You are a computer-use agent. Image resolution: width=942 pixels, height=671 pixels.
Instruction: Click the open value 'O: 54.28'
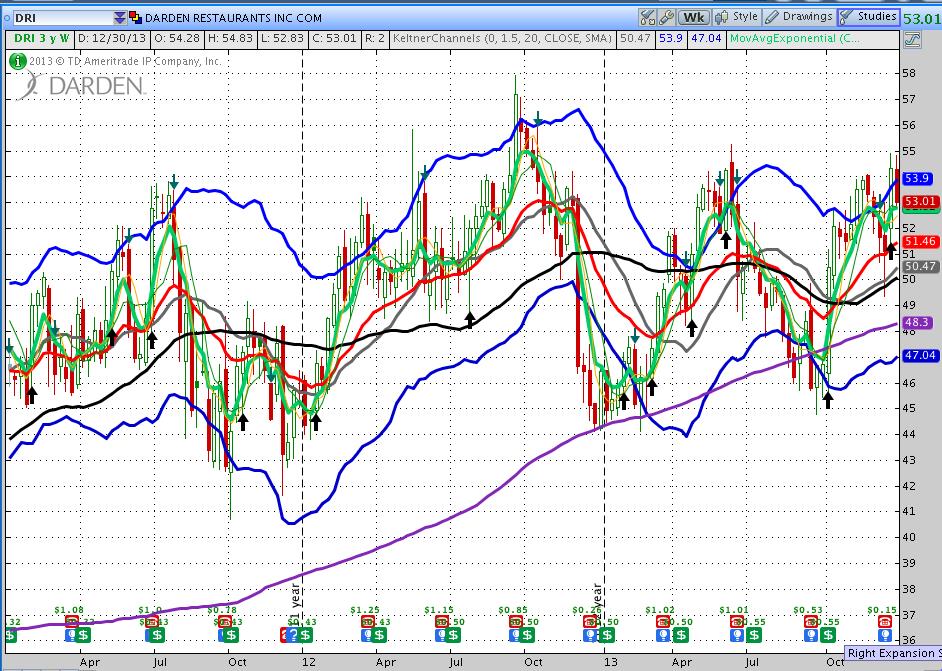[x=177, y=39]
